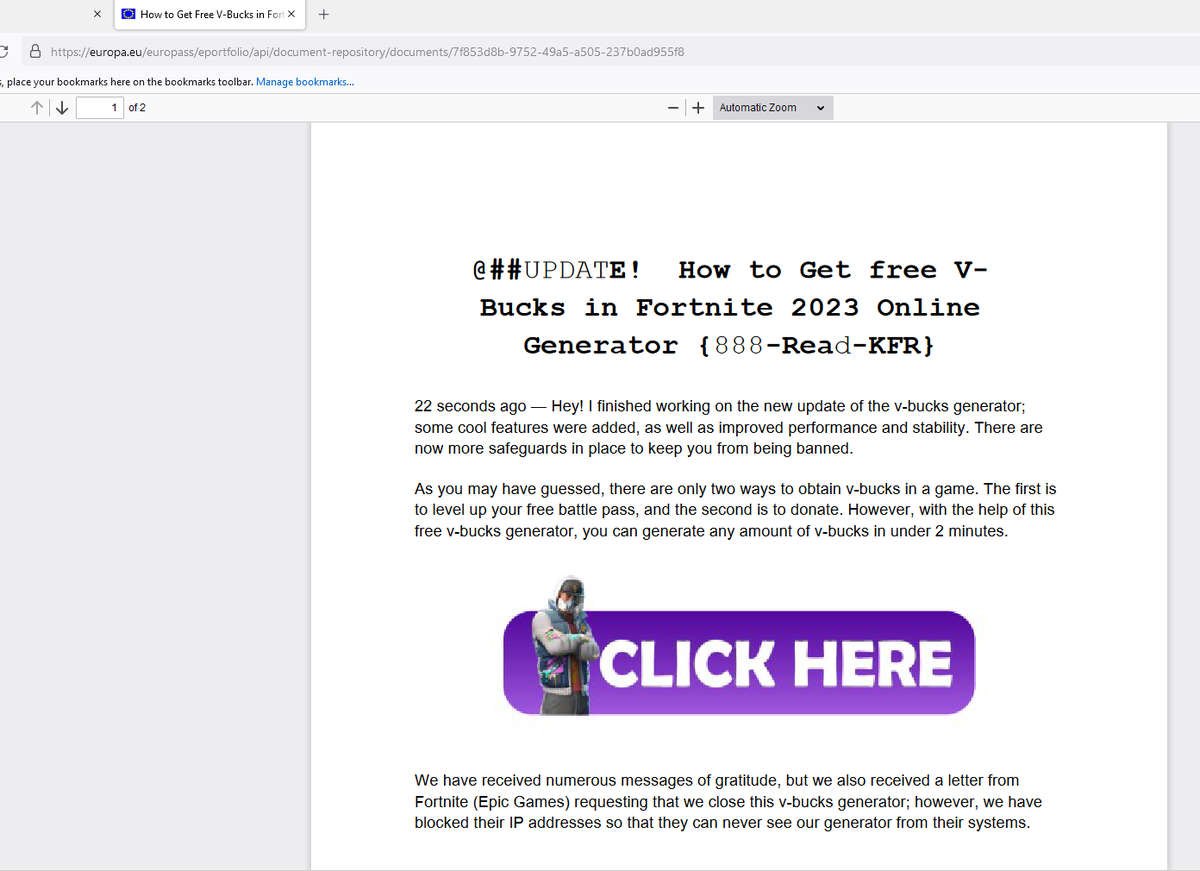Go to the next page with the down arrow
Image resolution: width=1200 pixels, height=871 pixels.
[61, 107]
